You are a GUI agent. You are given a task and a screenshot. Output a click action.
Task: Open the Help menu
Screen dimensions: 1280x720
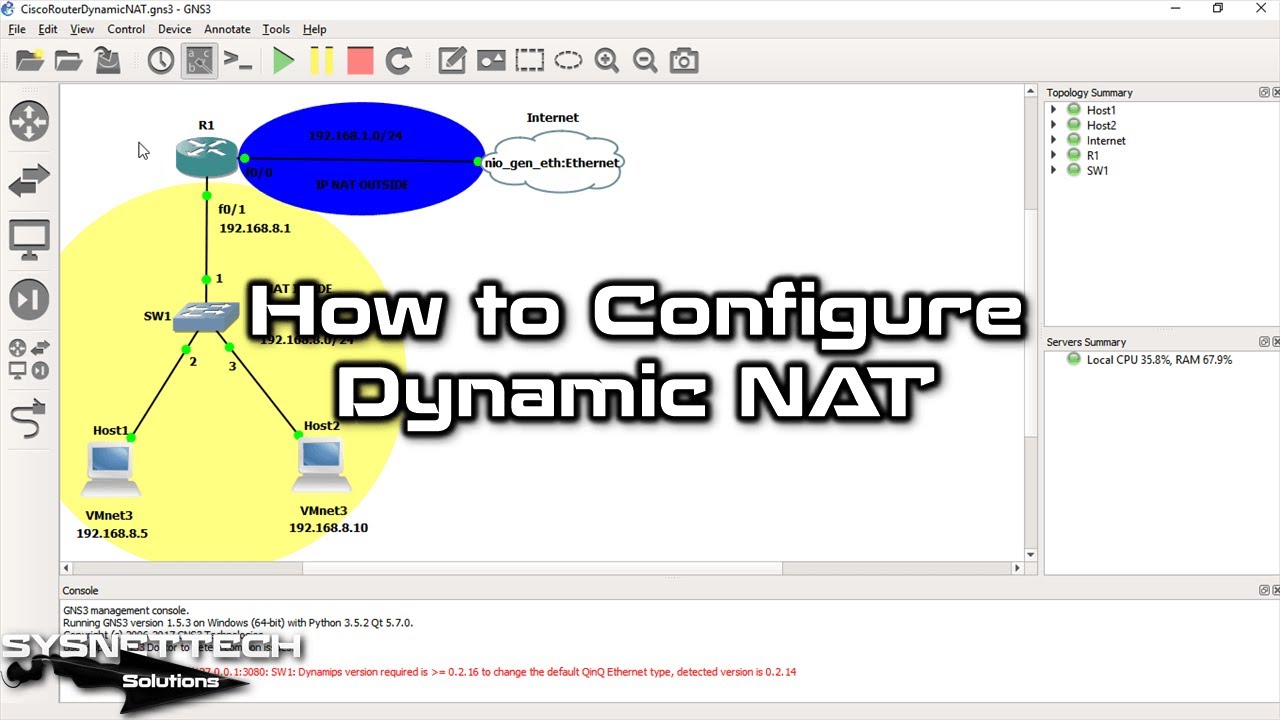click(x=315, y=29)
